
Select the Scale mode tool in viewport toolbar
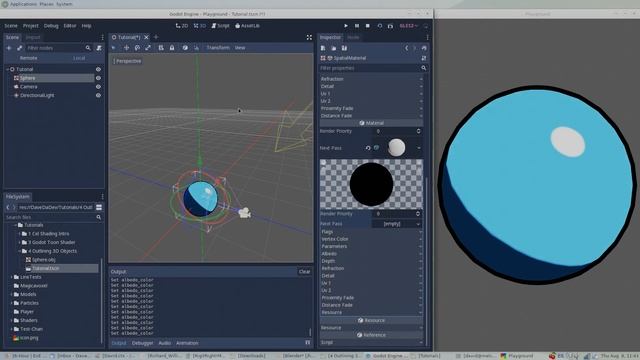(148, 48)
